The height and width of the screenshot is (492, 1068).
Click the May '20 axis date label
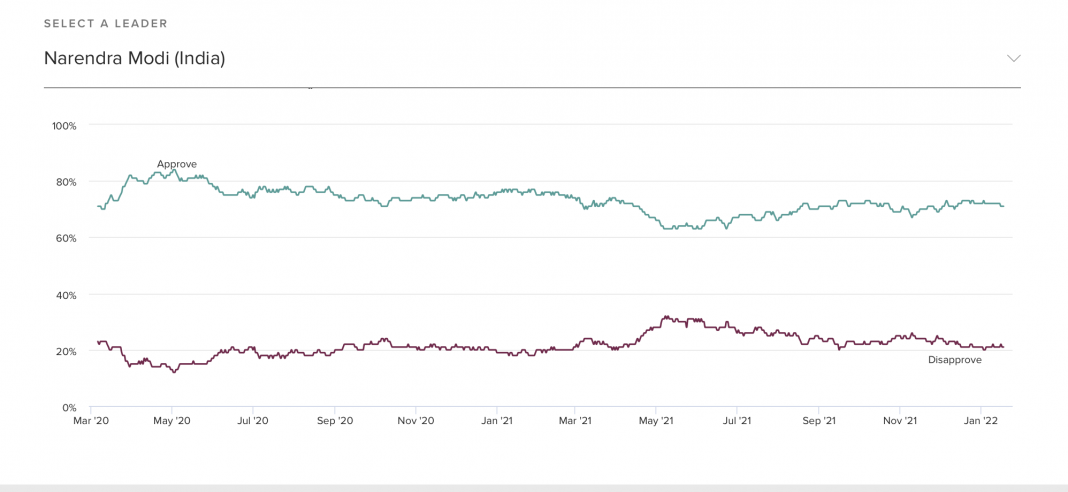[x=172, y=421]
